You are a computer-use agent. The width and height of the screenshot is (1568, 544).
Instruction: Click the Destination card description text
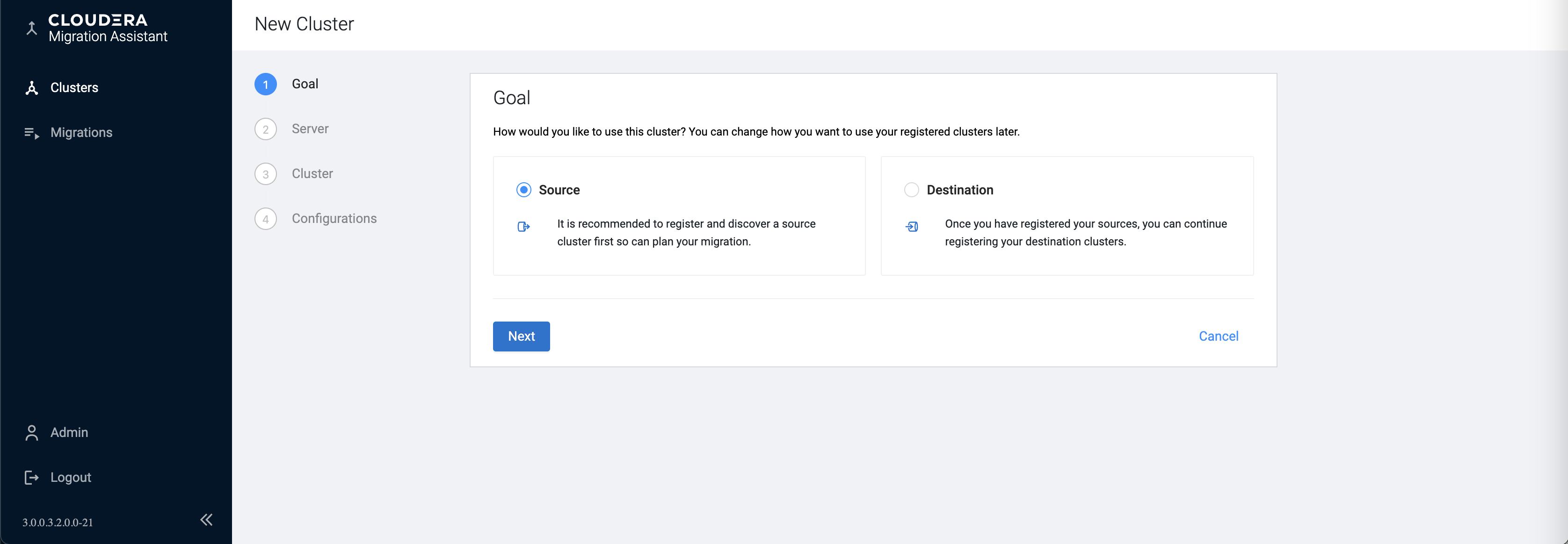(x=1085, y=233)
